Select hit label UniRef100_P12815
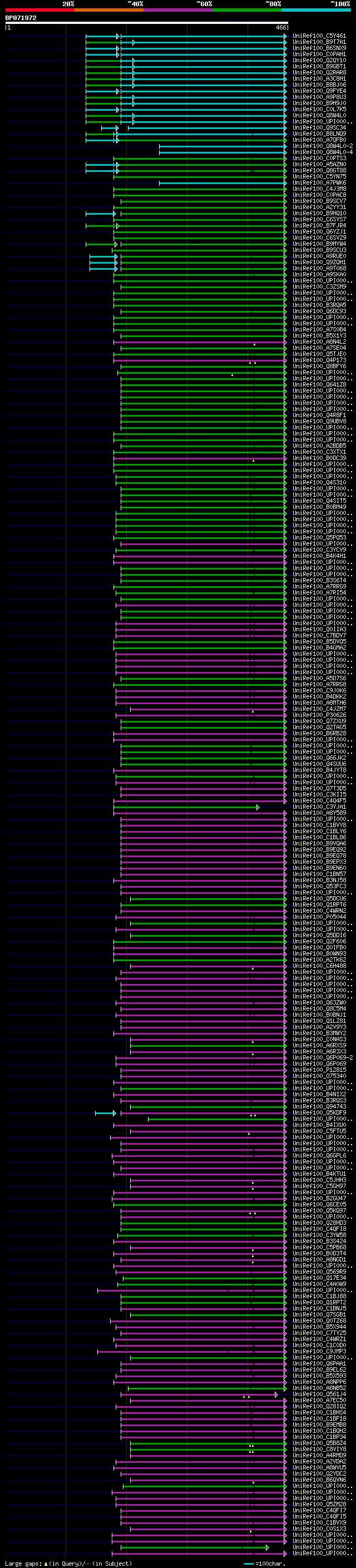356x1568 pixels. [x=319, y=1070]
